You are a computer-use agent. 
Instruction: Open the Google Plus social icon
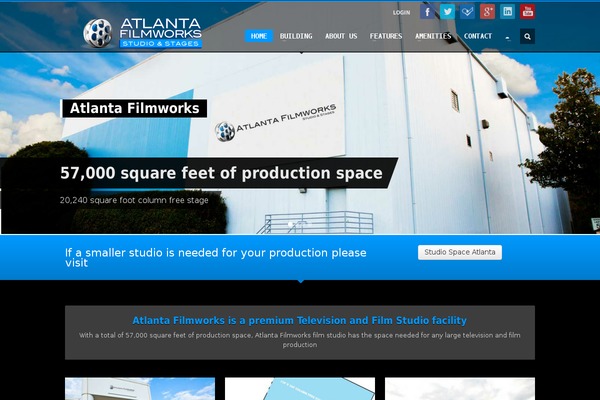[487, 12]
